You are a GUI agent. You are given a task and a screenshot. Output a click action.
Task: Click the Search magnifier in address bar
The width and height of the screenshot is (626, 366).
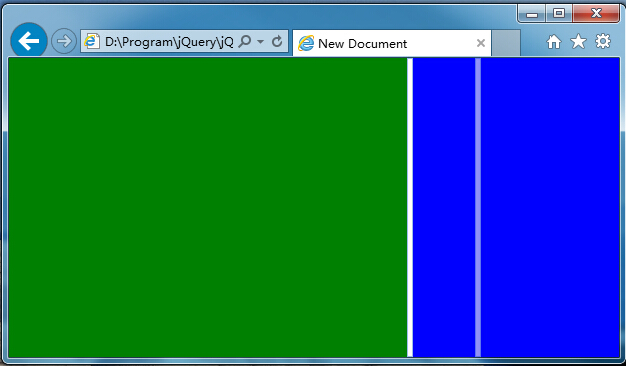tap(245, 41)
